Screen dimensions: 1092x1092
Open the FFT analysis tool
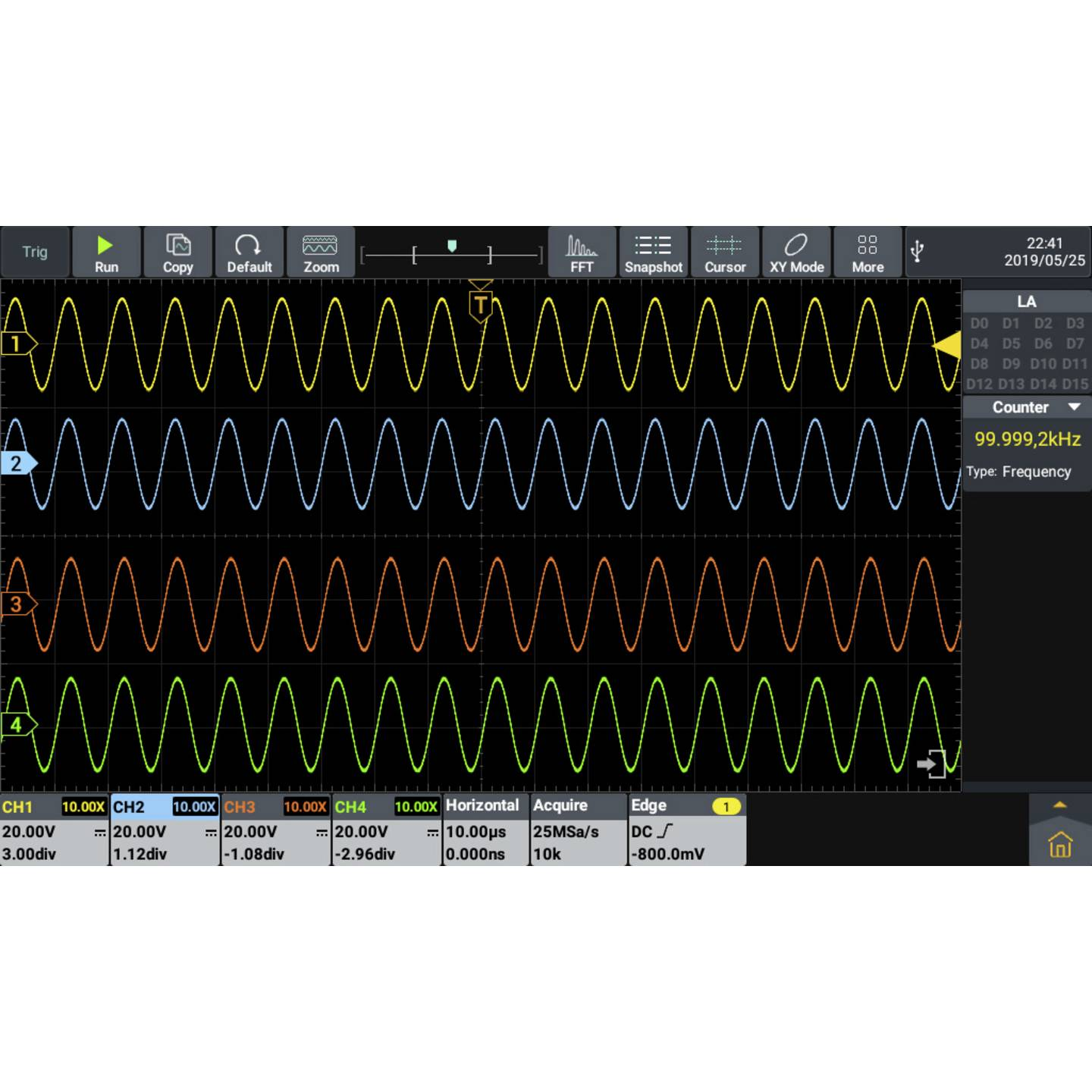tap(582, 252)
